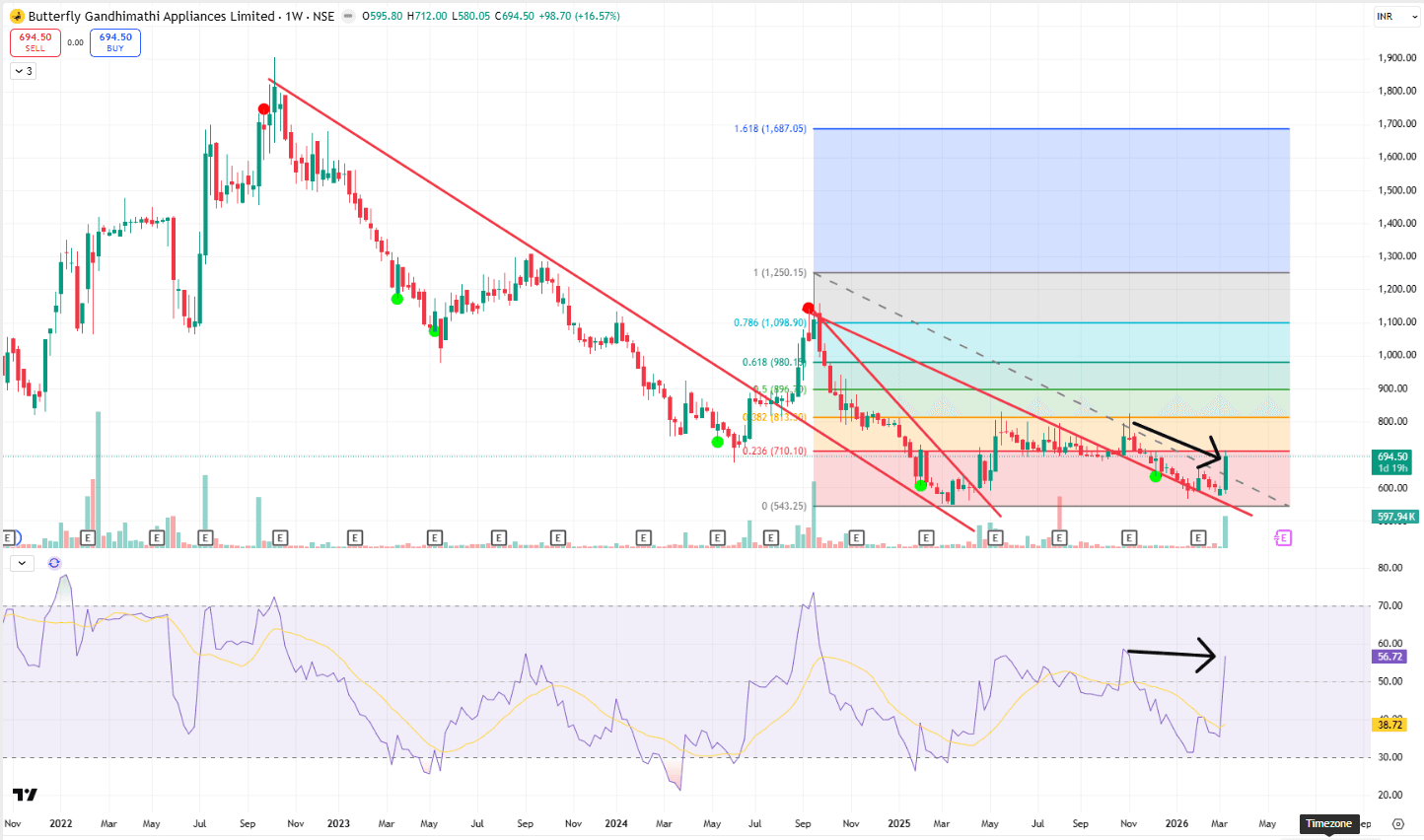Open chart settings with the gear icon
The height and width of the screenshot is (840, 1424).
coord(1398,823)
